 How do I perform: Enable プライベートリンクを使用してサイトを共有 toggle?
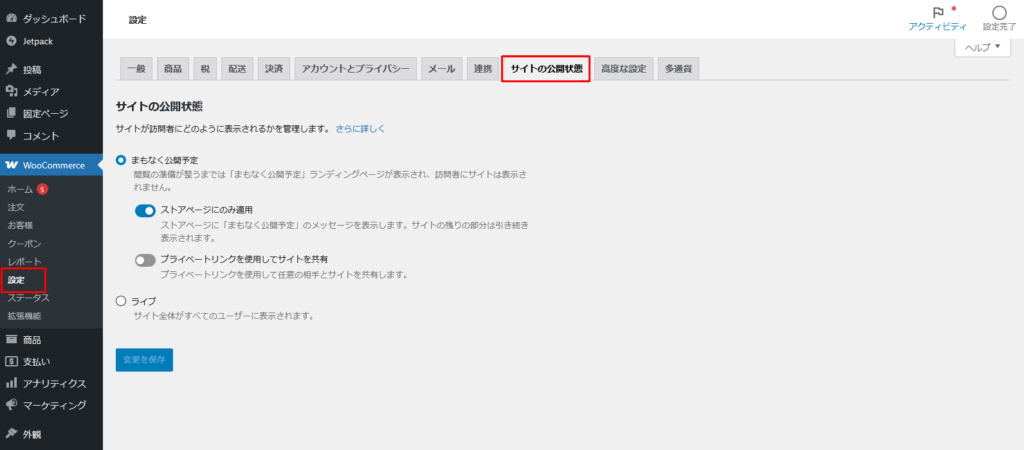(146, 259)
